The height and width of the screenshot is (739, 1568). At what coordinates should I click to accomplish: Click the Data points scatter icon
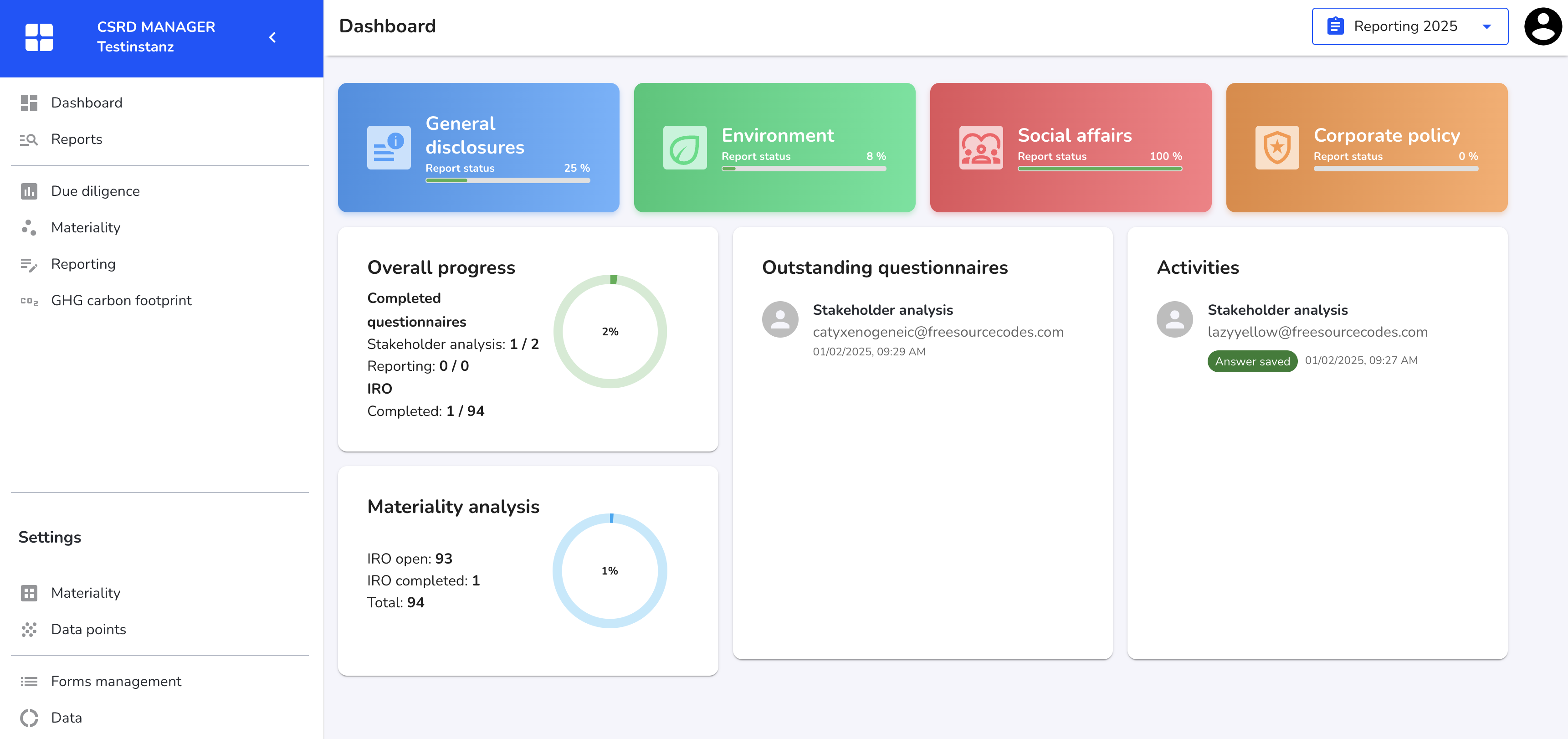pyautogui.click(x=29, y=630)
